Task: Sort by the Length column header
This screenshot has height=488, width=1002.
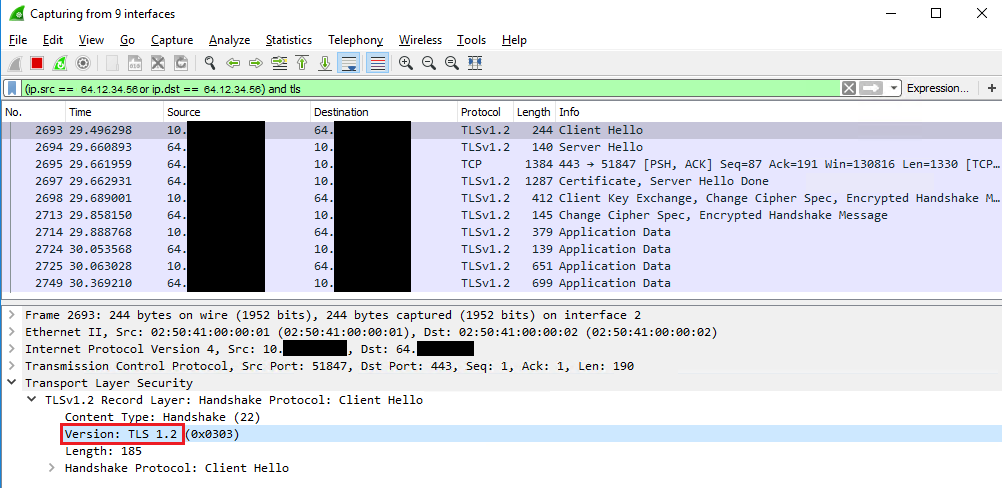Action: 534,112
